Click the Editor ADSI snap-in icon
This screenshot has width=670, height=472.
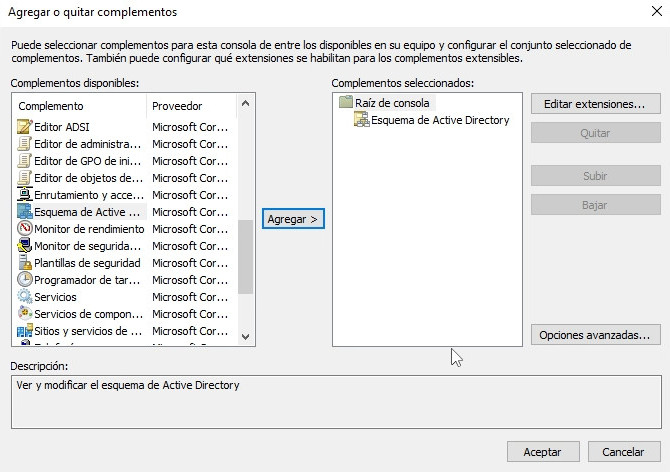(x=25, y=127)
